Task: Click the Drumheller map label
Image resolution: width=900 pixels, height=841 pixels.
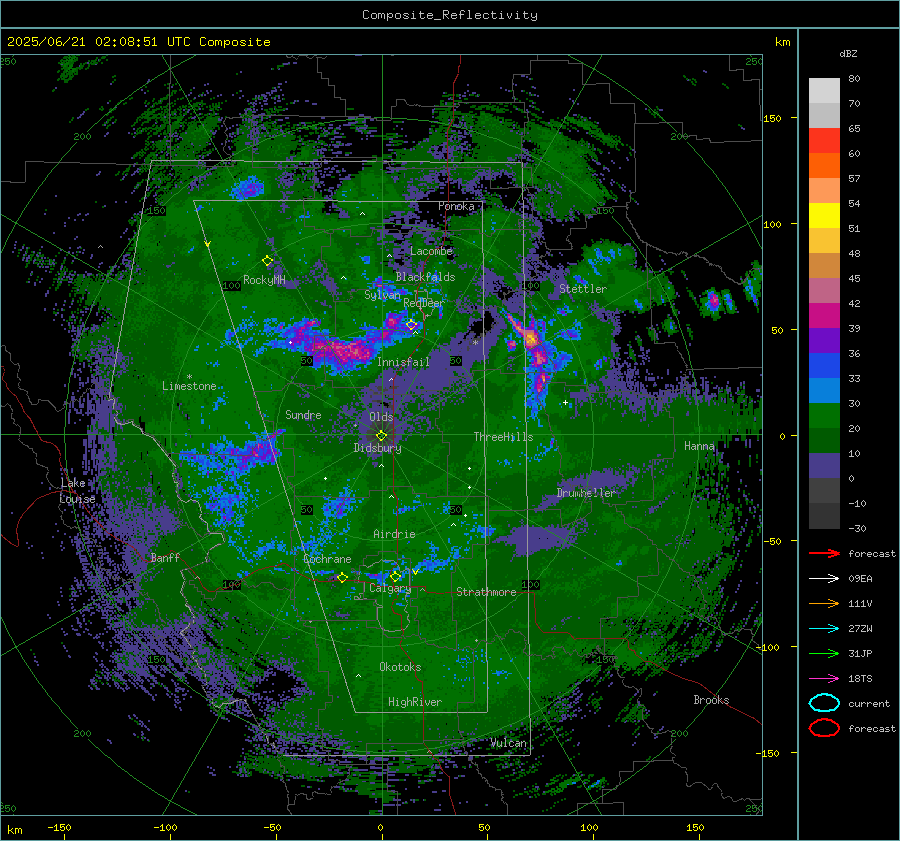Action: coord(586,493)
